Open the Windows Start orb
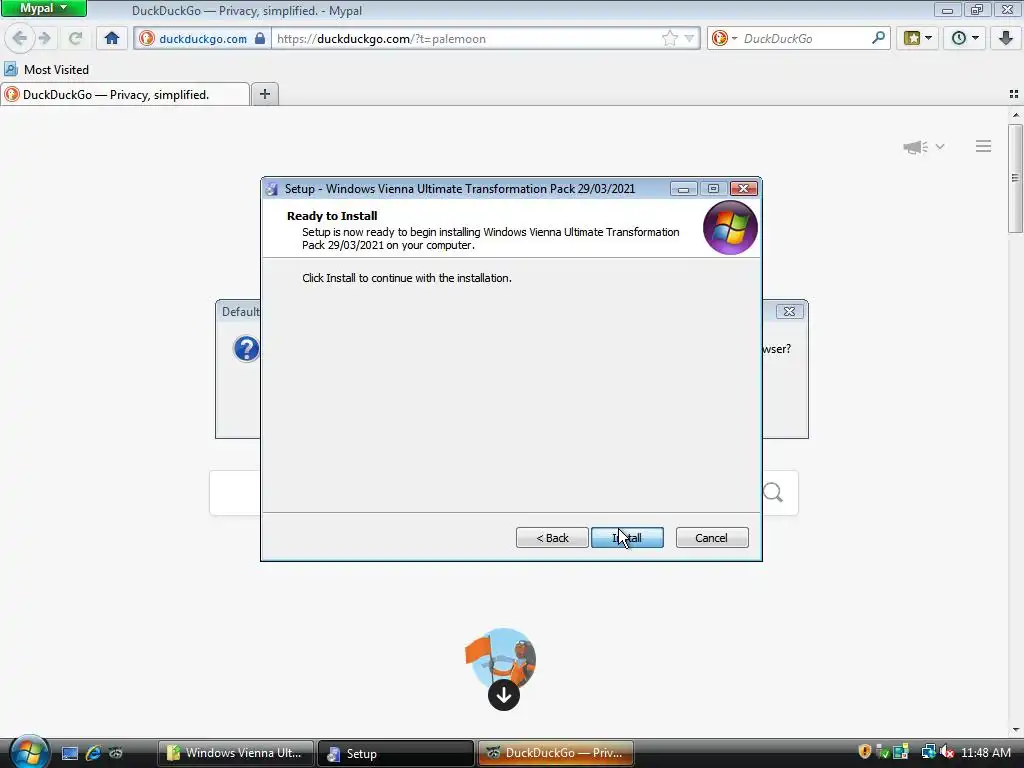The height and width of the screenshot is (768, 1024). [x=29, y=752]
